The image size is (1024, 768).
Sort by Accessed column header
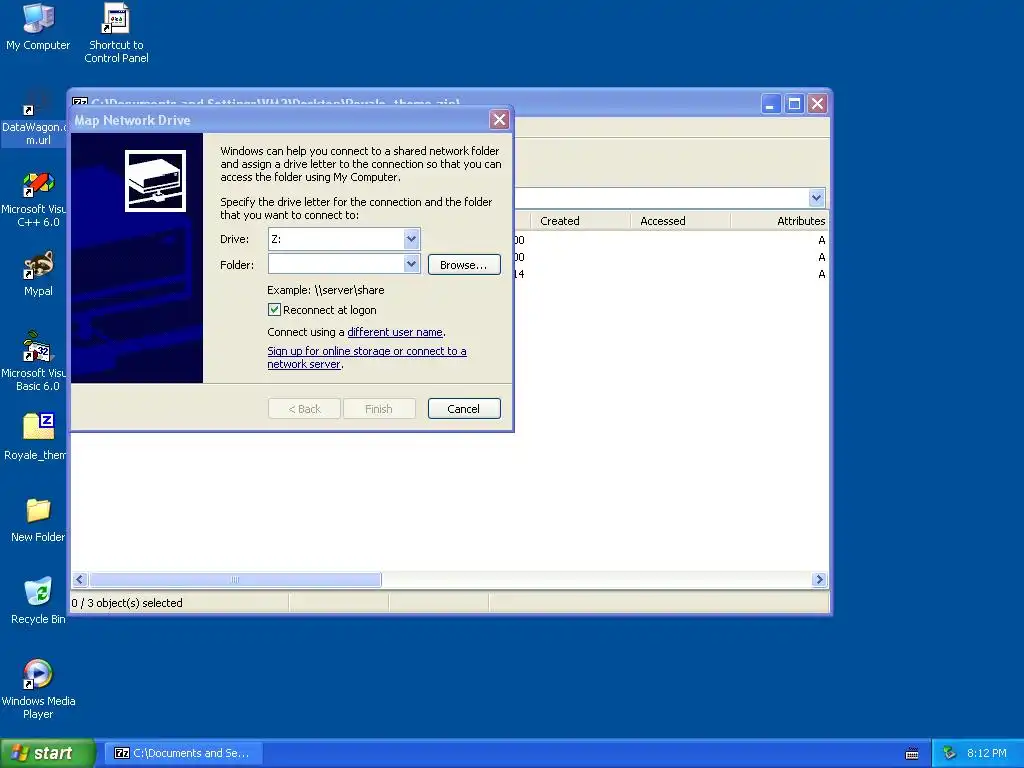pyautogui.click(x=680, y=221)
